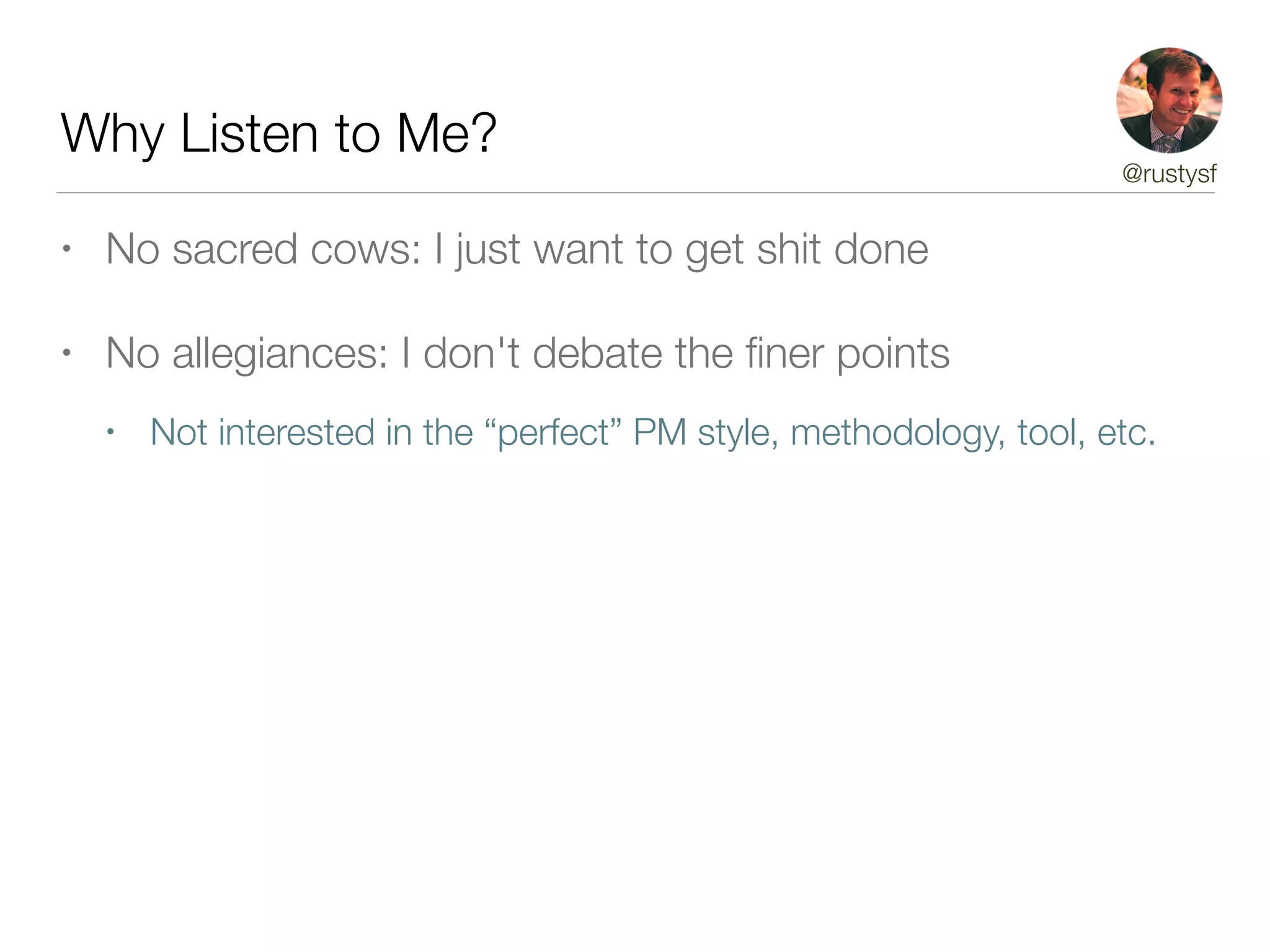Click the horizontal divider under the title
This screenshot has width=1270, height=952.
(x=635, y=193)
